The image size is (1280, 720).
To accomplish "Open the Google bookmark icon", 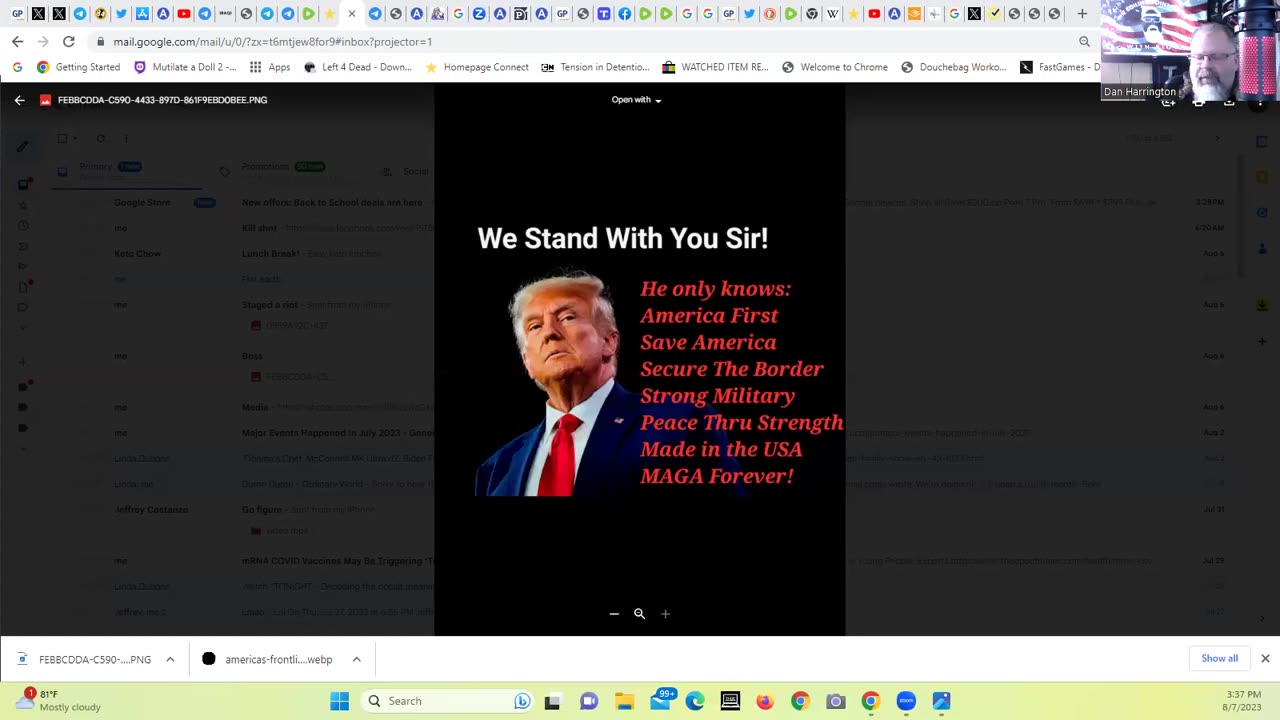I will (17, 67).
